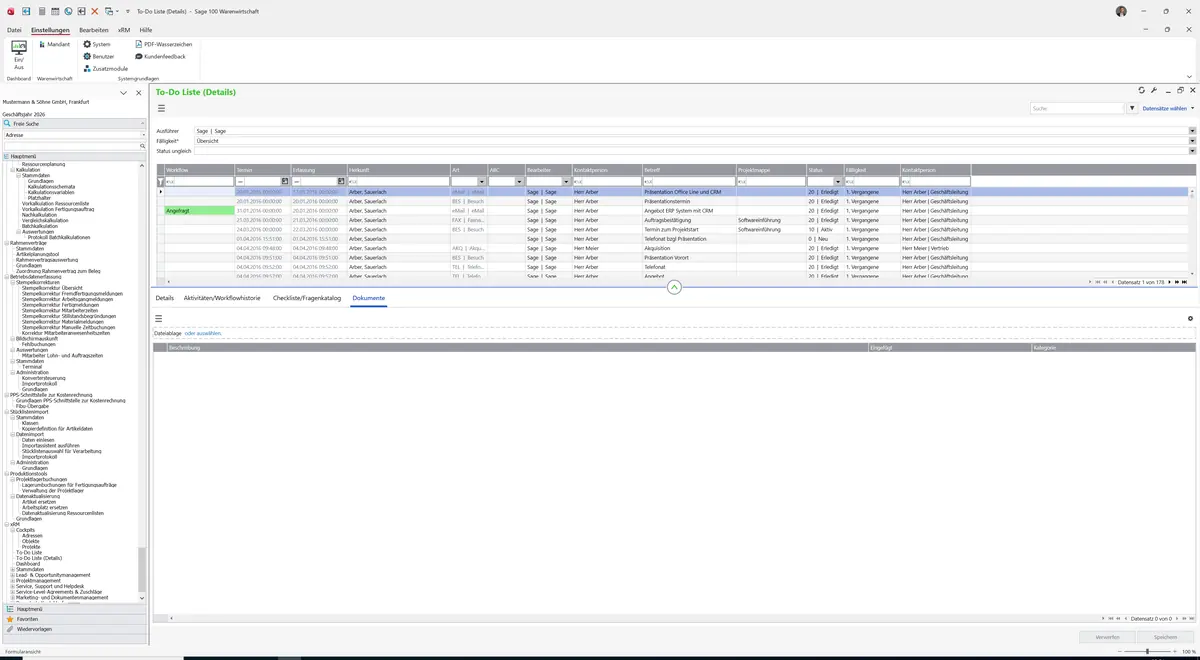This screenshot has width=1200, height=660.
Task: Open the xRM menu
Action: click(x=124, y=30)
